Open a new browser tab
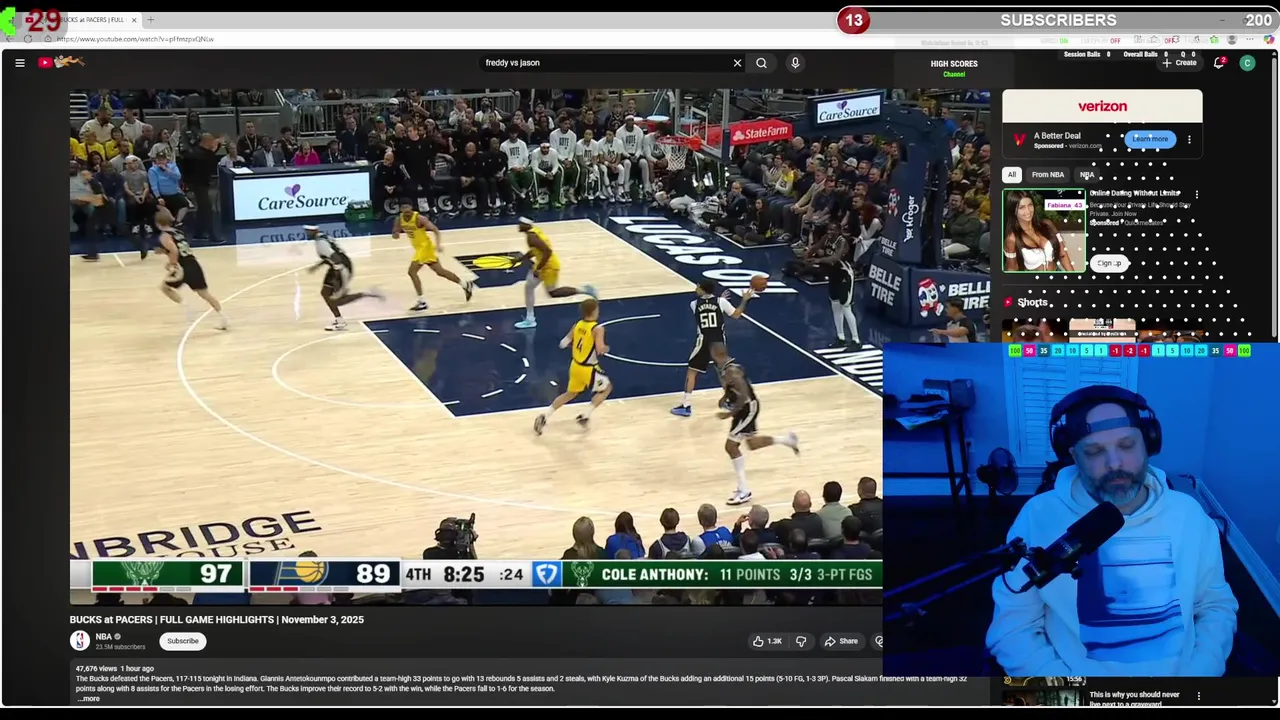This screenshot has height=720, width=1280. tap(151, 20)
